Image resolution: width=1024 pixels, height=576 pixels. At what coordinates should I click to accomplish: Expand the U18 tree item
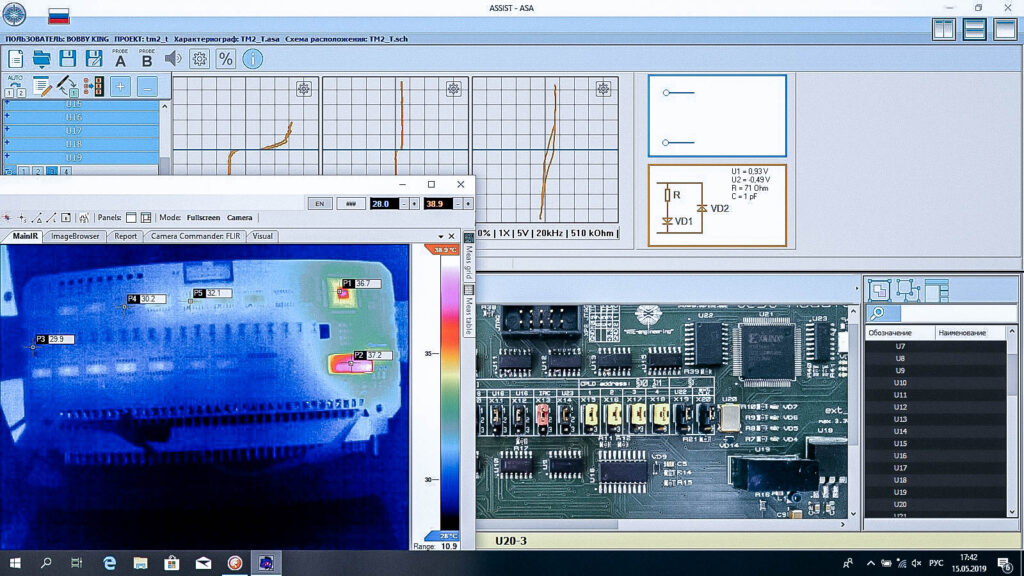click(x=7, y=144)
